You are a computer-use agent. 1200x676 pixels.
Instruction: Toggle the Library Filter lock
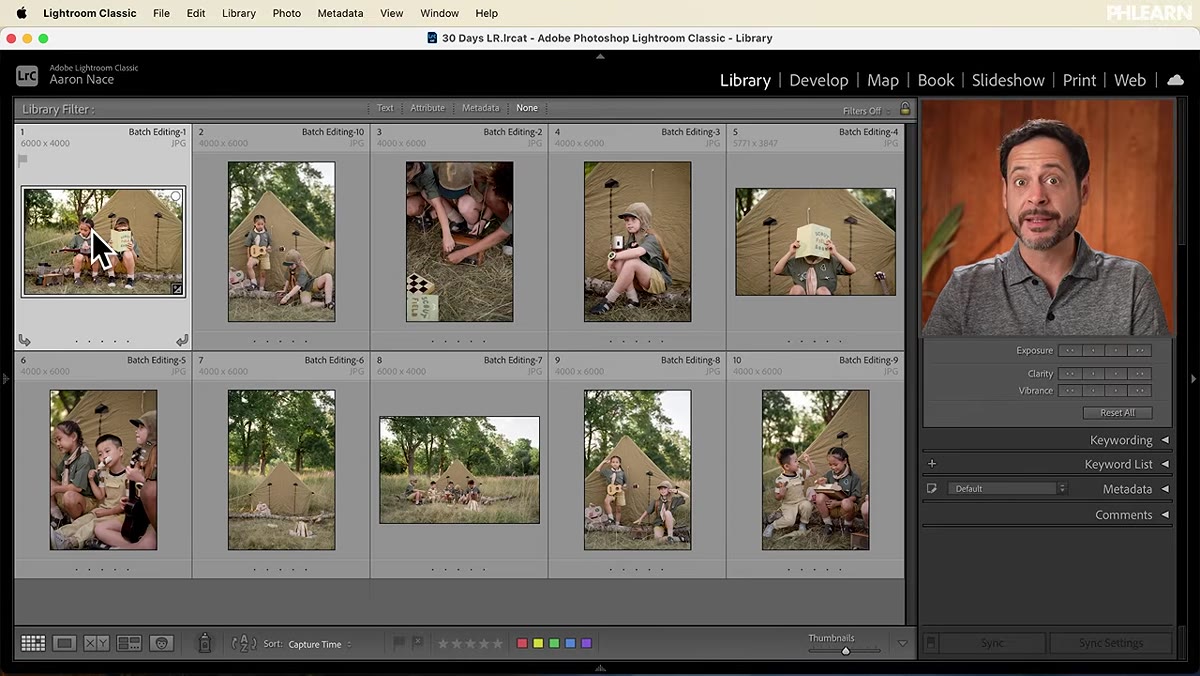[x=905, y=109]
